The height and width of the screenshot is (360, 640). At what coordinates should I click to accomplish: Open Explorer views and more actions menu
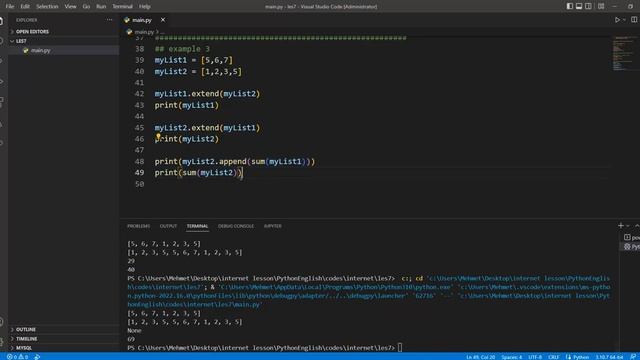[109, 20]
